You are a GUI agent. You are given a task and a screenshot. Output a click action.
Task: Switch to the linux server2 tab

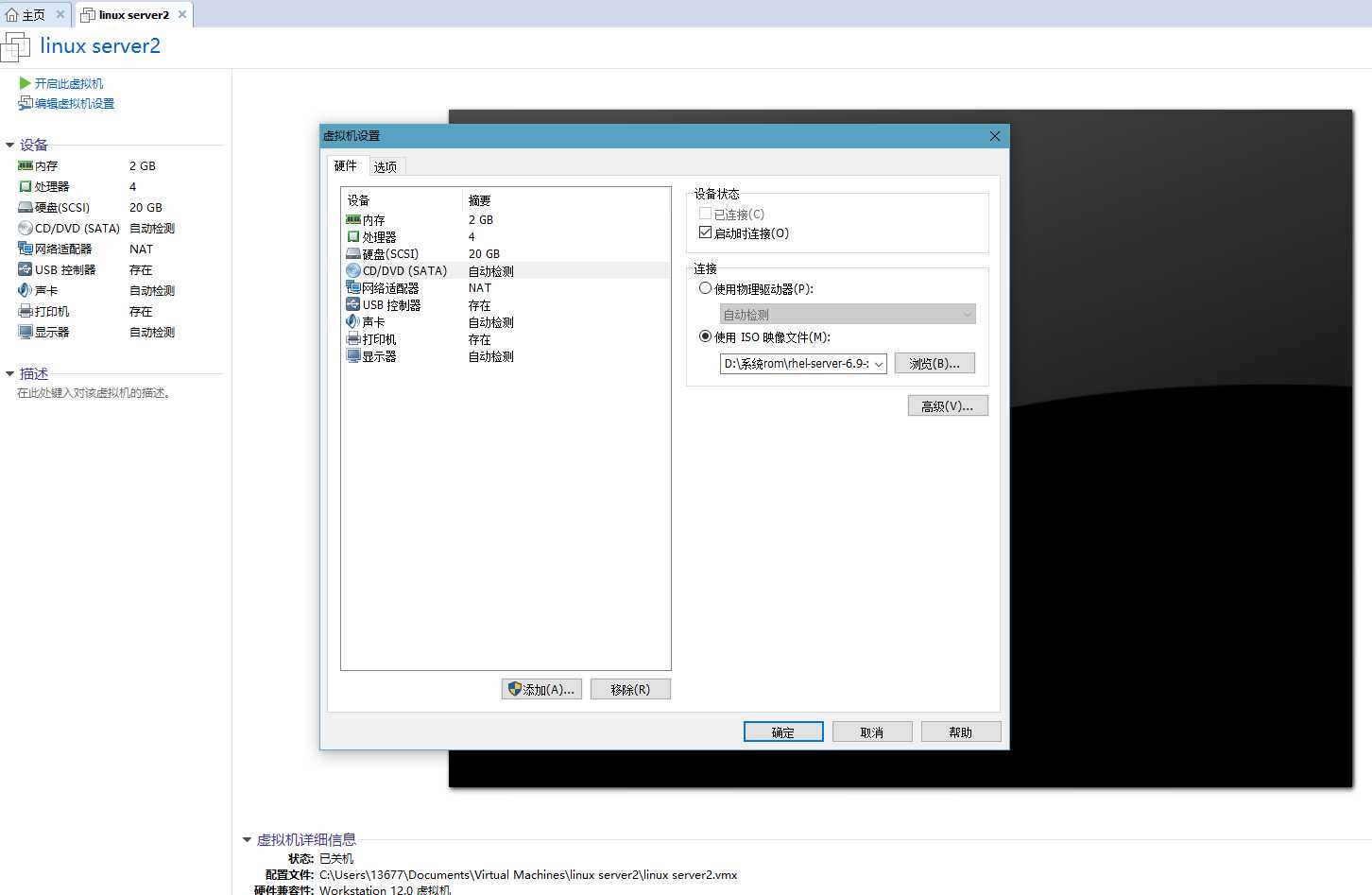tap(133, 14)
